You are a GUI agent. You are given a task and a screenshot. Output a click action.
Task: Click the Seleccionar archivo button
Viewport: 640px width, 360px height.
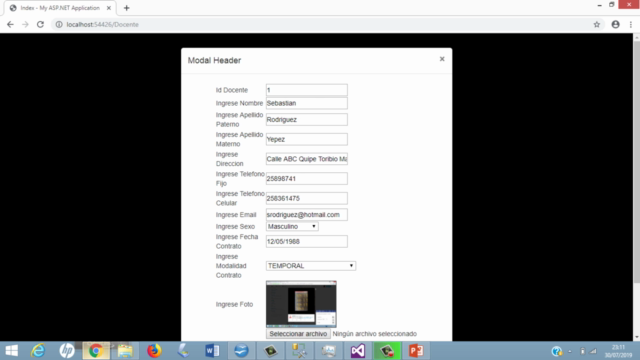298,334
